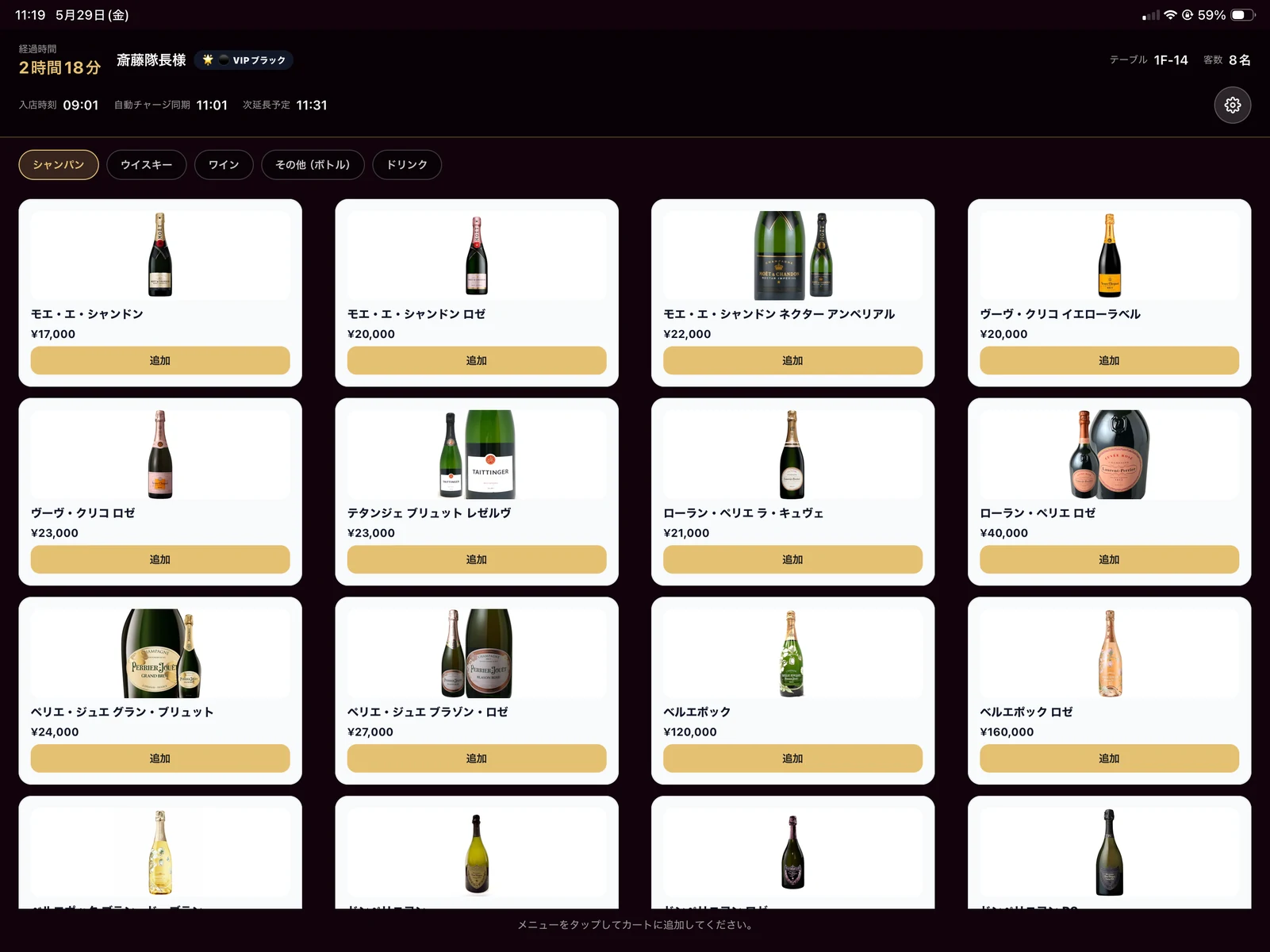Add ペリエ・ジュエ ブラゾン・ロゼ to cart
Screen dimensions: 1270x952
477,758
